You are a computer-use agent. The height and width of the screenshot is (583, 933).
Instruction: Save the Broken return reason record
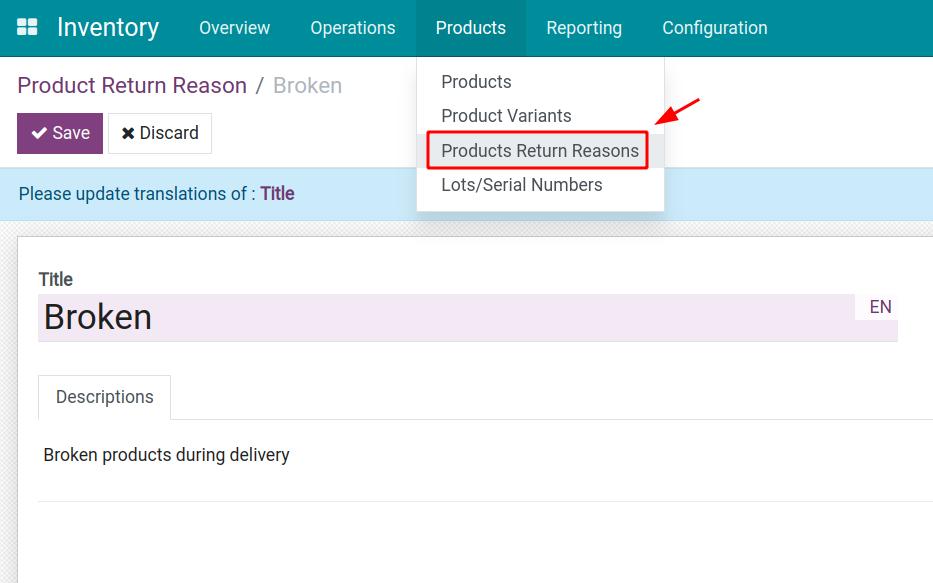point(59,132)
